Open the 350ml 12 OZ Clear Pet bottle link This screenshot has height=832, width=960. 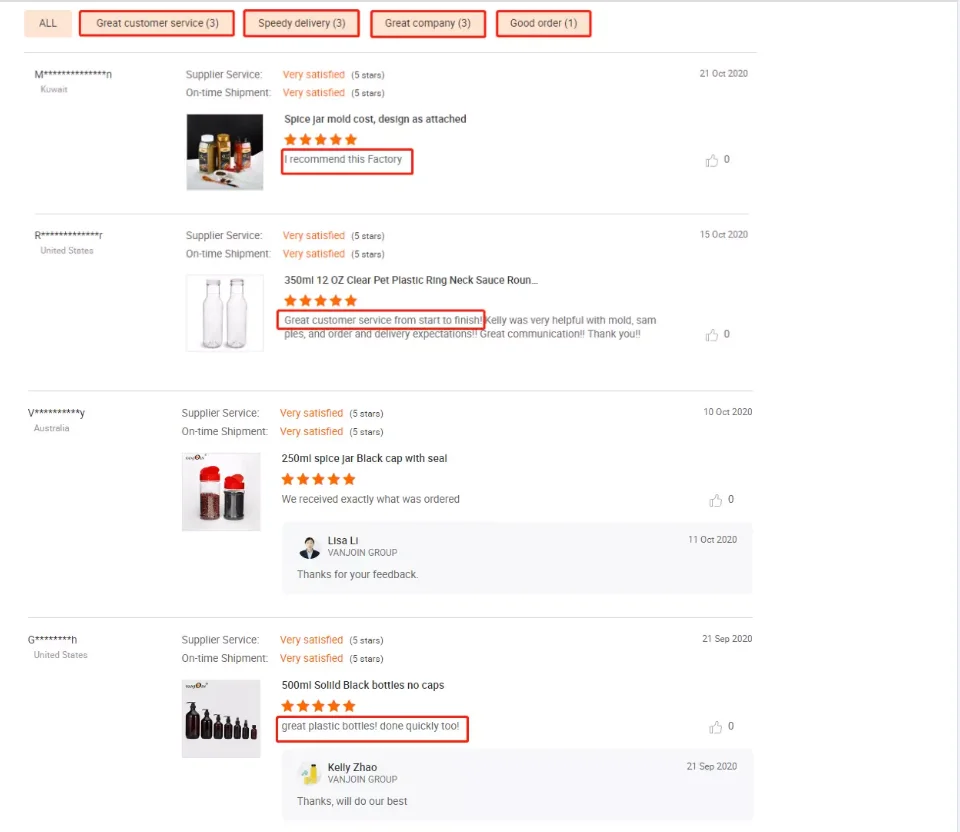pos(411,280)
